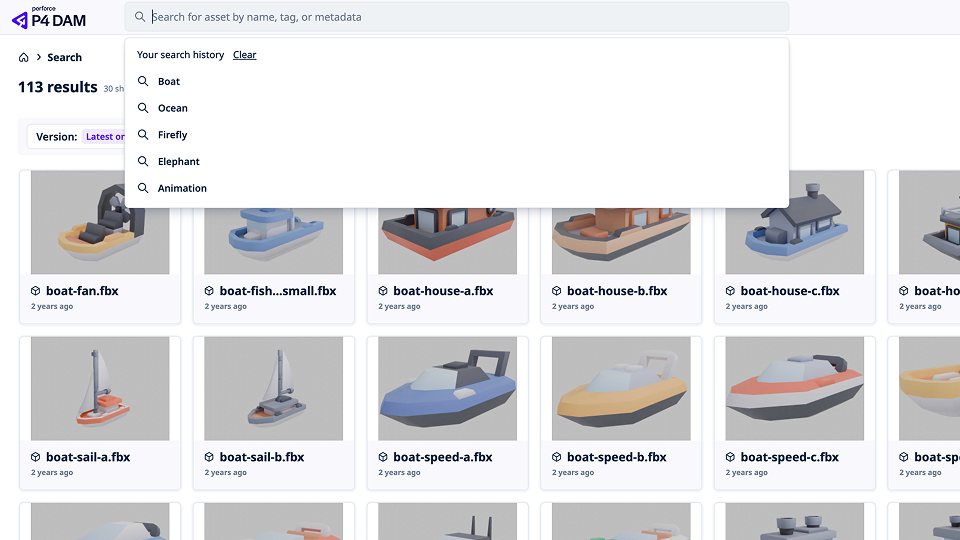Open the boat-sail-a.fbx thumbnail

tap(100, 388)
